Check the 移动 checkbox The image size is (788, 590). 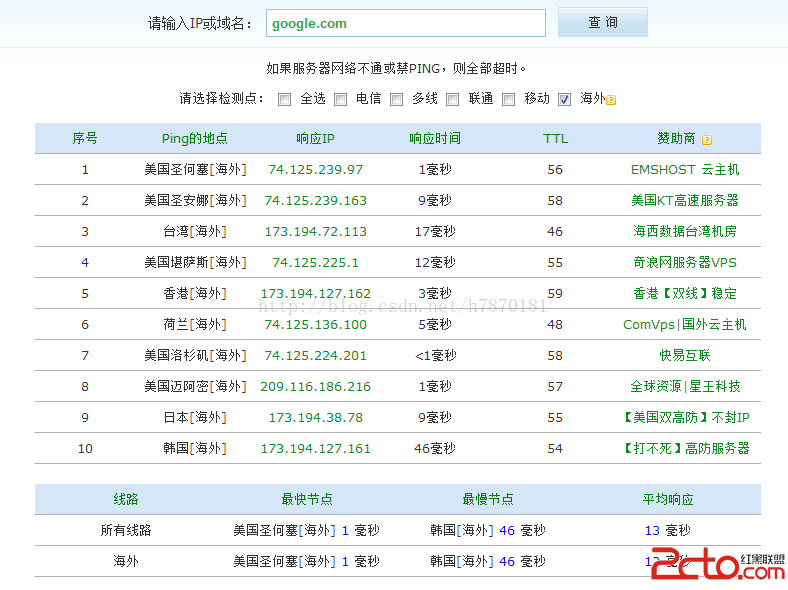tap(509, 100)
